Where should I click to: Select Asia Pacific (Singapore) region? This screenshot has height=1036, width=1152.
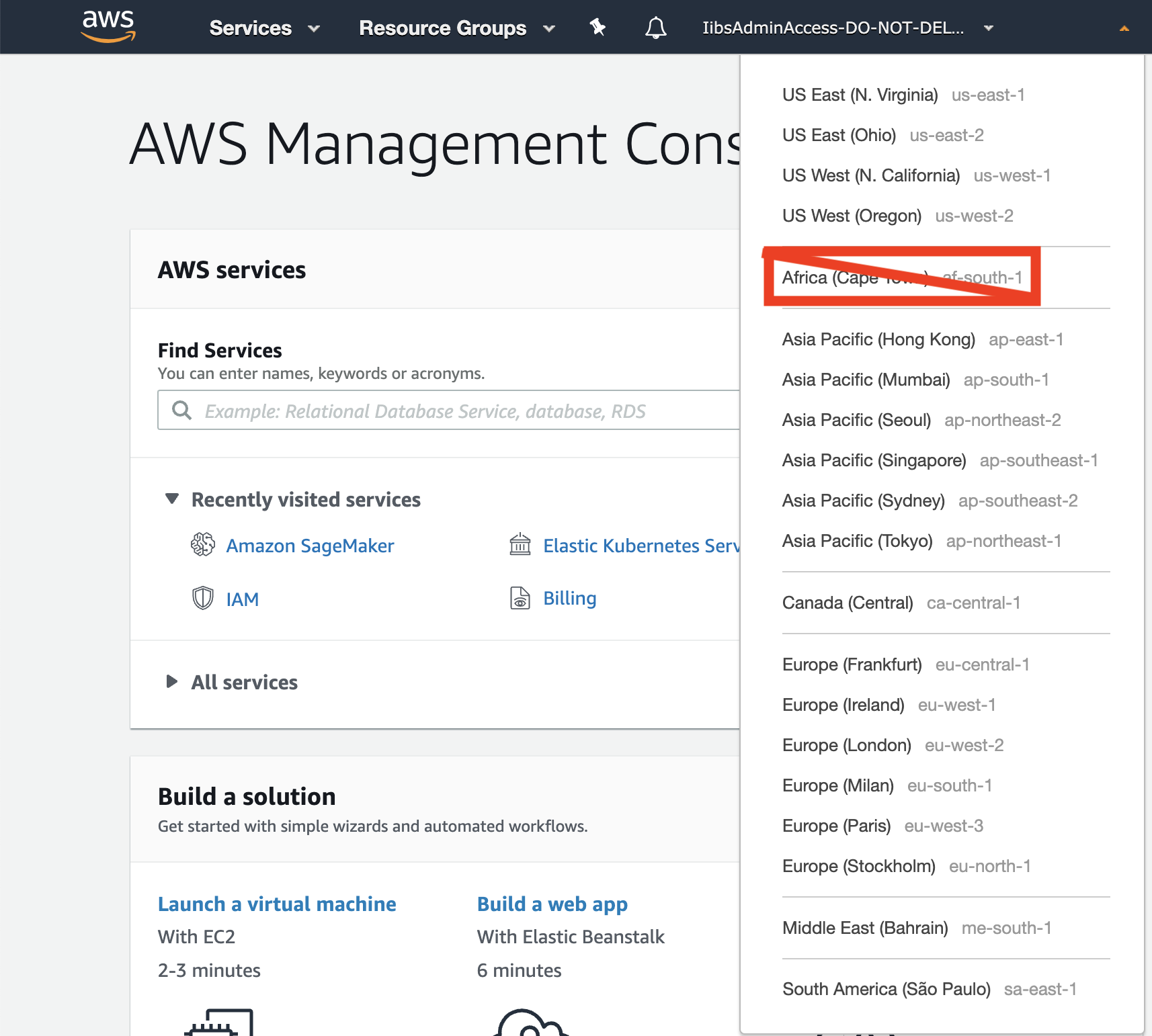[x=940, y=460]
